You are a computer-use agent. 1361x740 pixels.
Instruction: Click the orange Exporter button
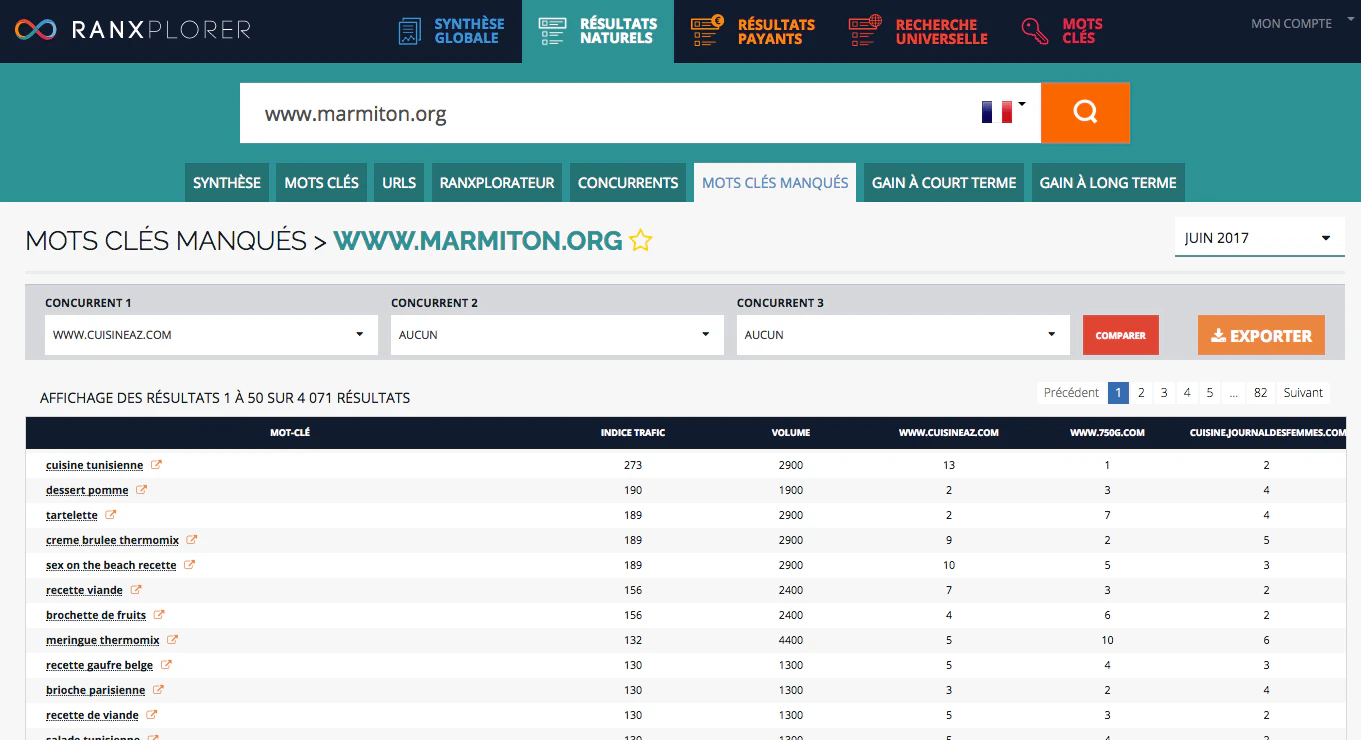(1261, 336)
